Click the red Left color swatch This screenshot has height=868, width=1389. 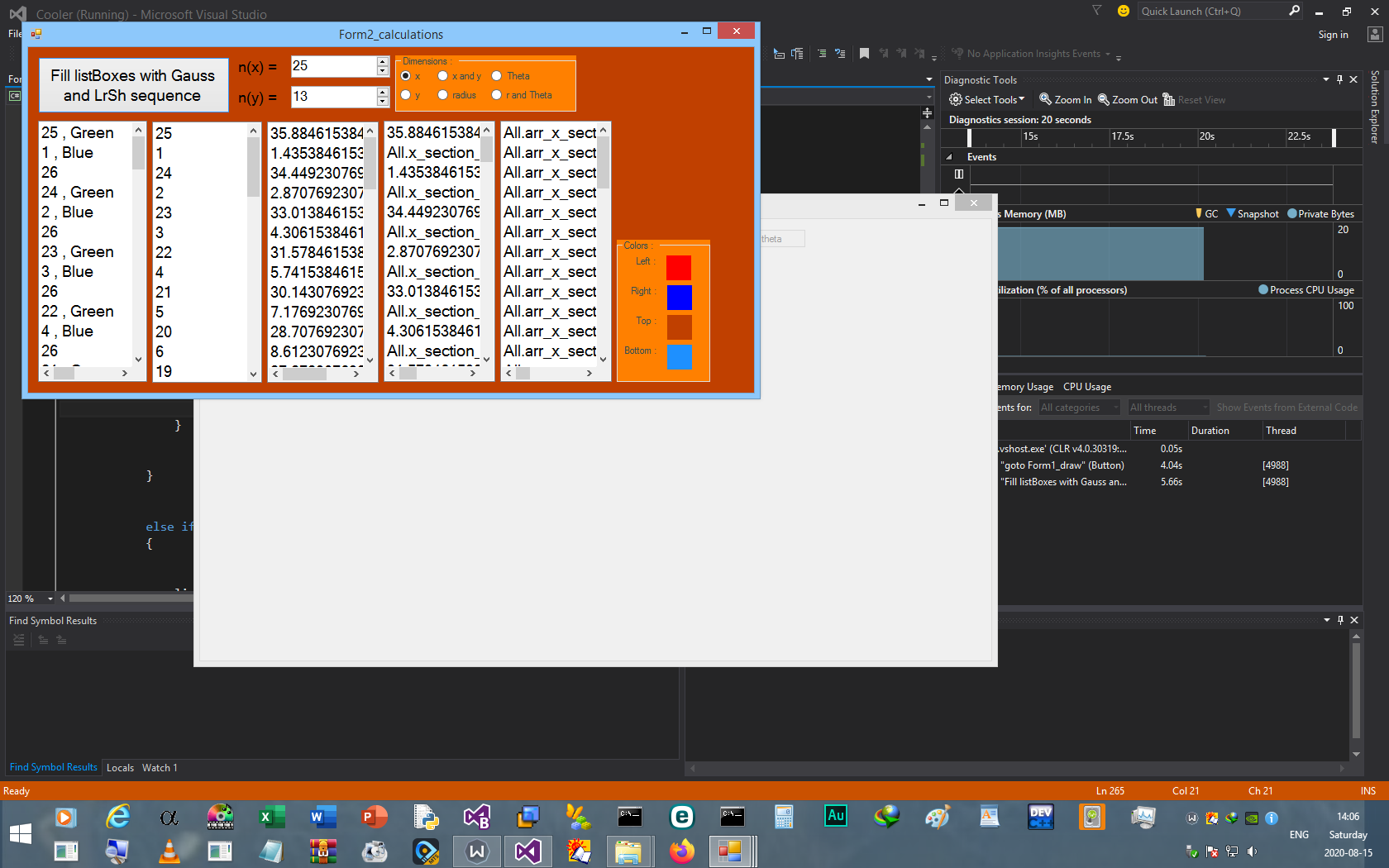pyautogui.click(x=679, y=268)
